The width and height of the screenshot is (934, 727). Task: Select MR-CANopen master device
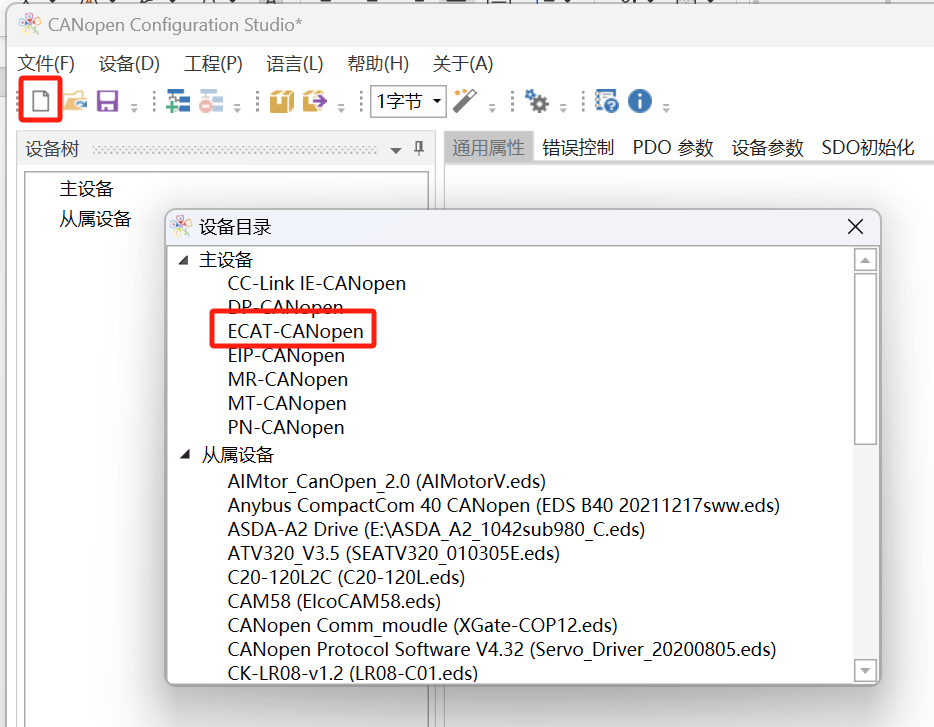288,380
